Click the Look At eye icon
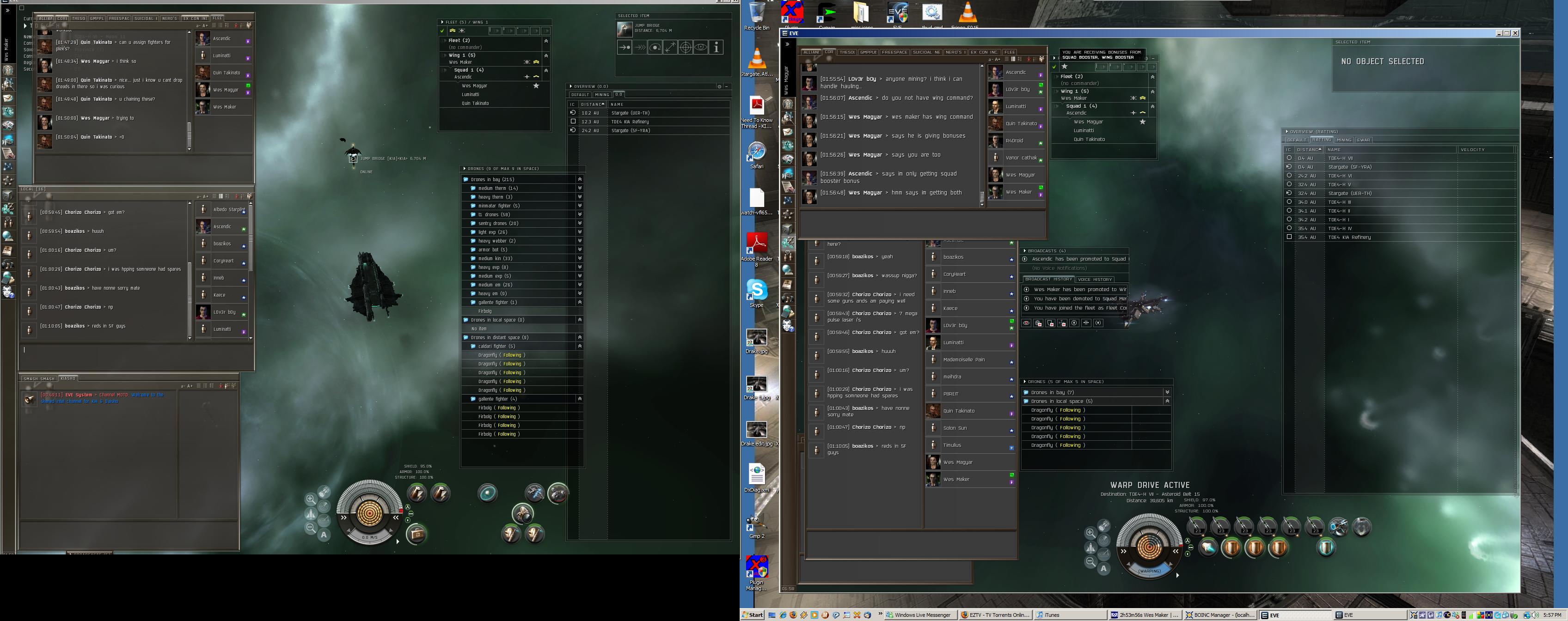The width and height of the screenshot is (1568, 621). tap(701, 48)
